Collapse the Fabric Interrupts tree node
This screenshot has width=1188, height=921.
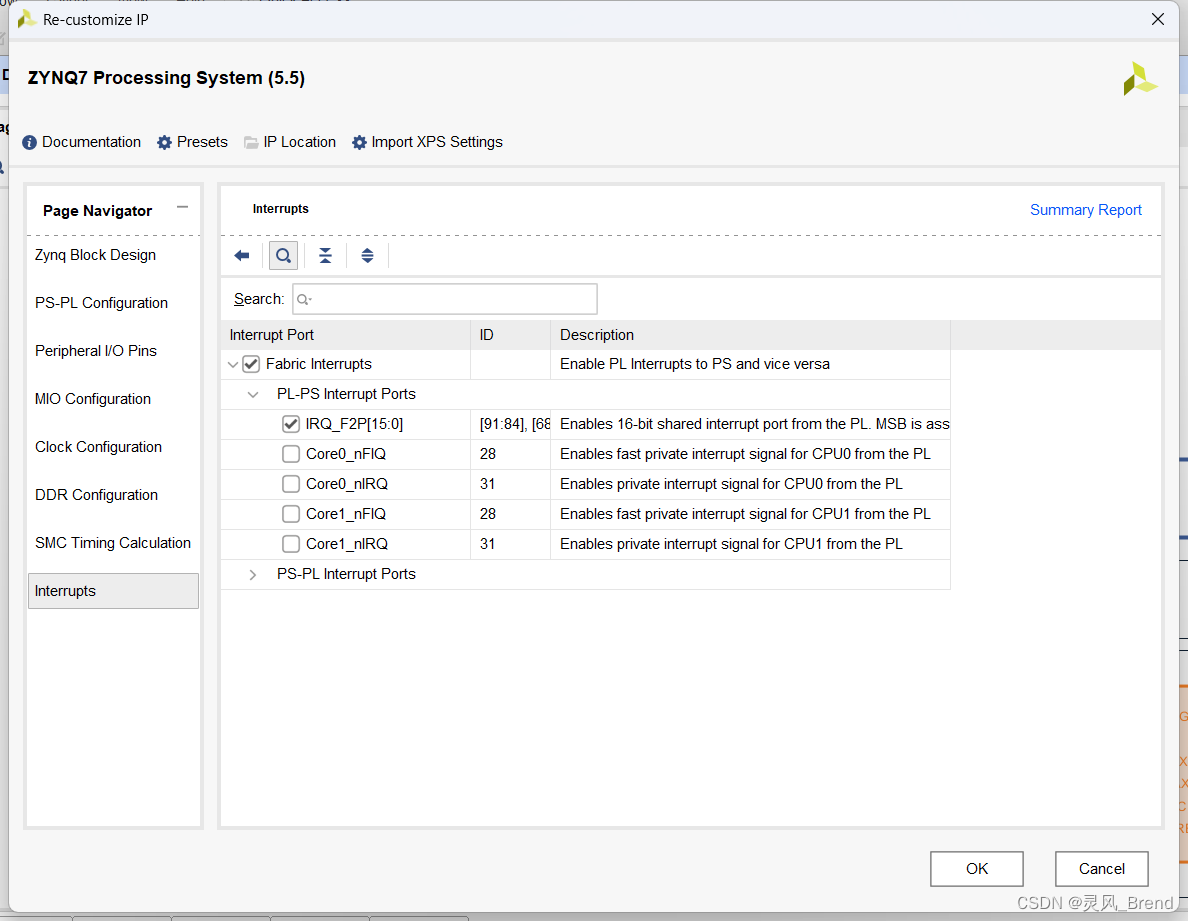(x=233, y=364)
